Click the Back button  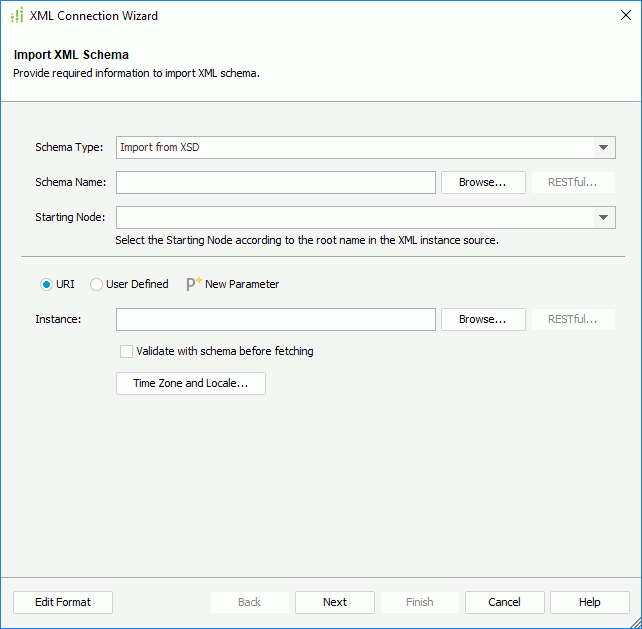coord(250,602)
